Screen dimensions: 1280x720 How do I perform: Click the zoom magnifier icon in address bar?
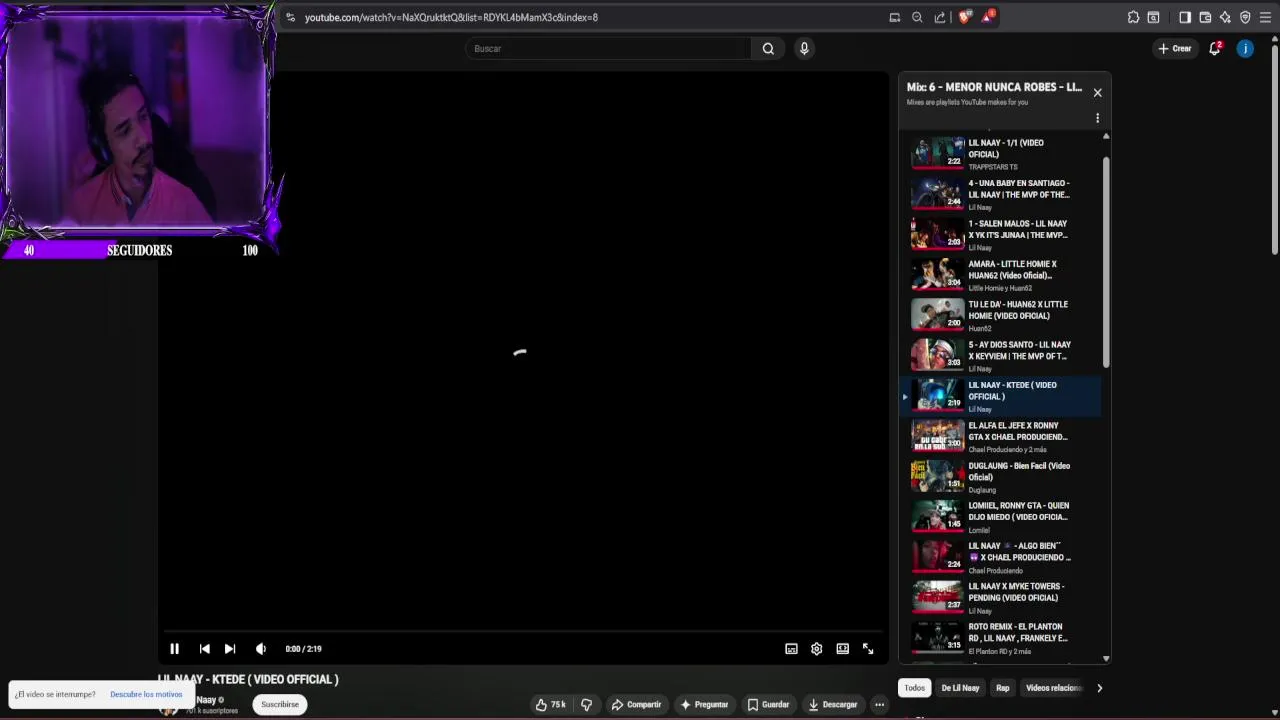click(917, 17)
